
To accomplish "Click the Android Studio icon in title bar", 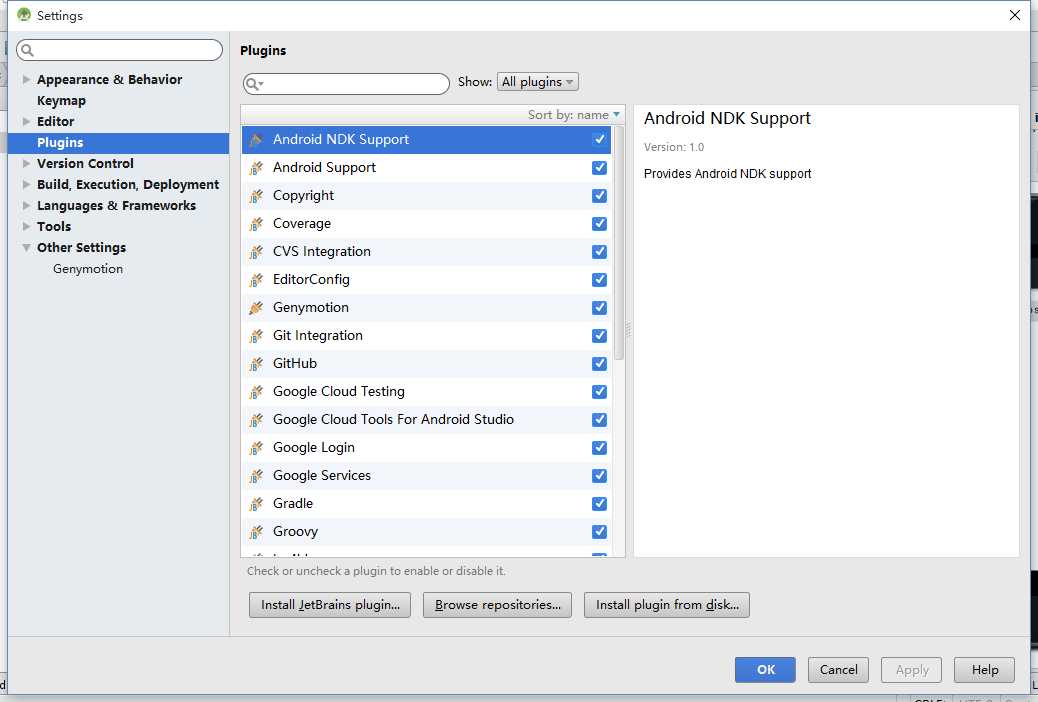I will [x=24, y=15].
